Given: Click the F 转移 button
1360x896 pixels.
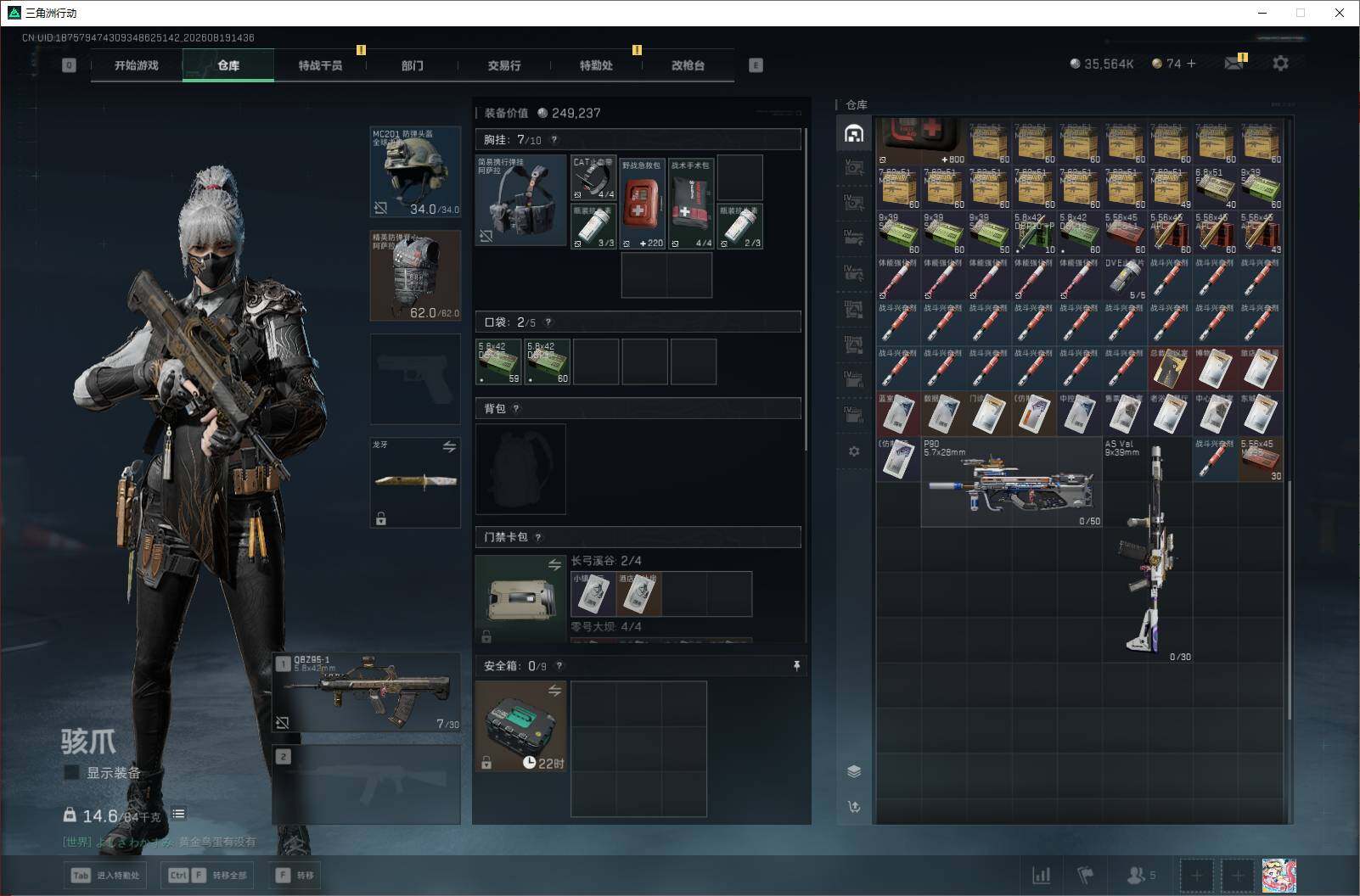Looking at the screenshot, I should click(295, 875).
